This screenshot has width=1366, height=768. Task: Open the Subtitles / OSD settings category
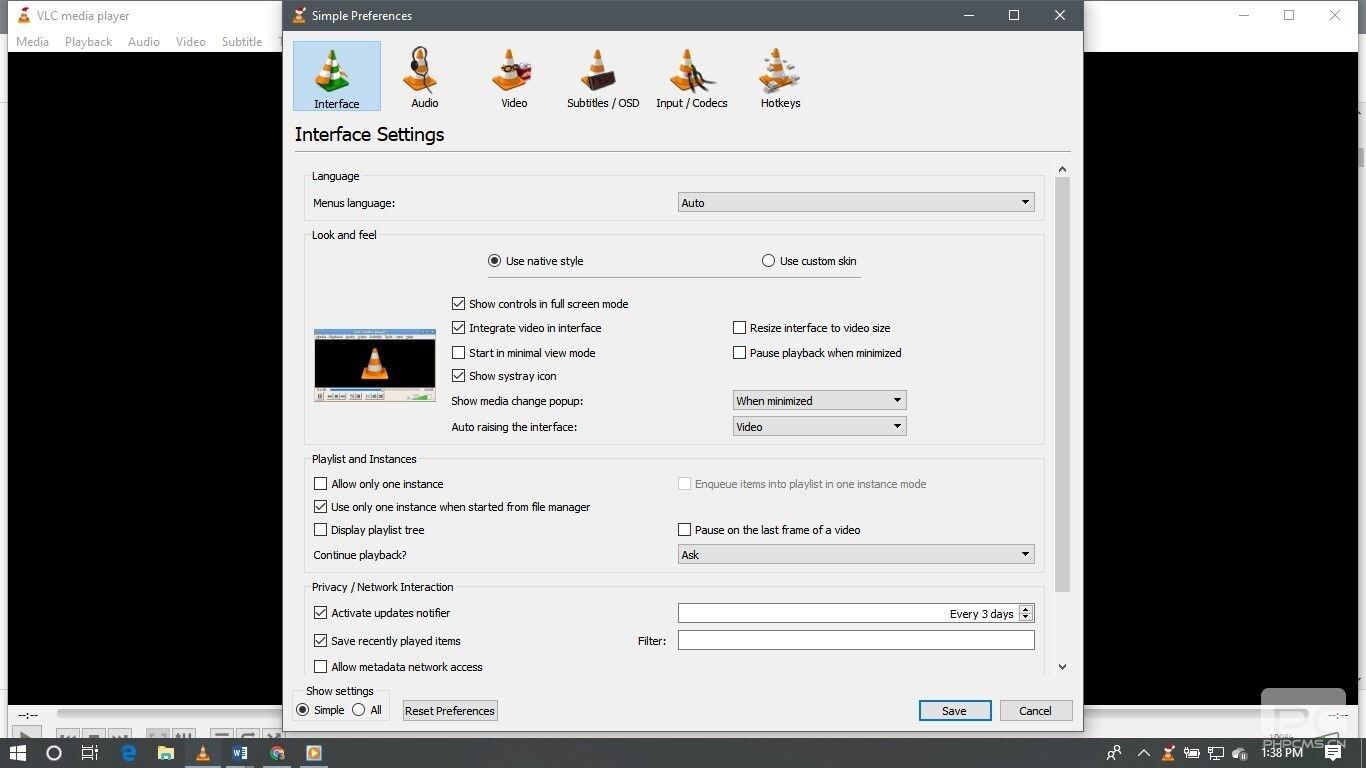tap(602, 76)
